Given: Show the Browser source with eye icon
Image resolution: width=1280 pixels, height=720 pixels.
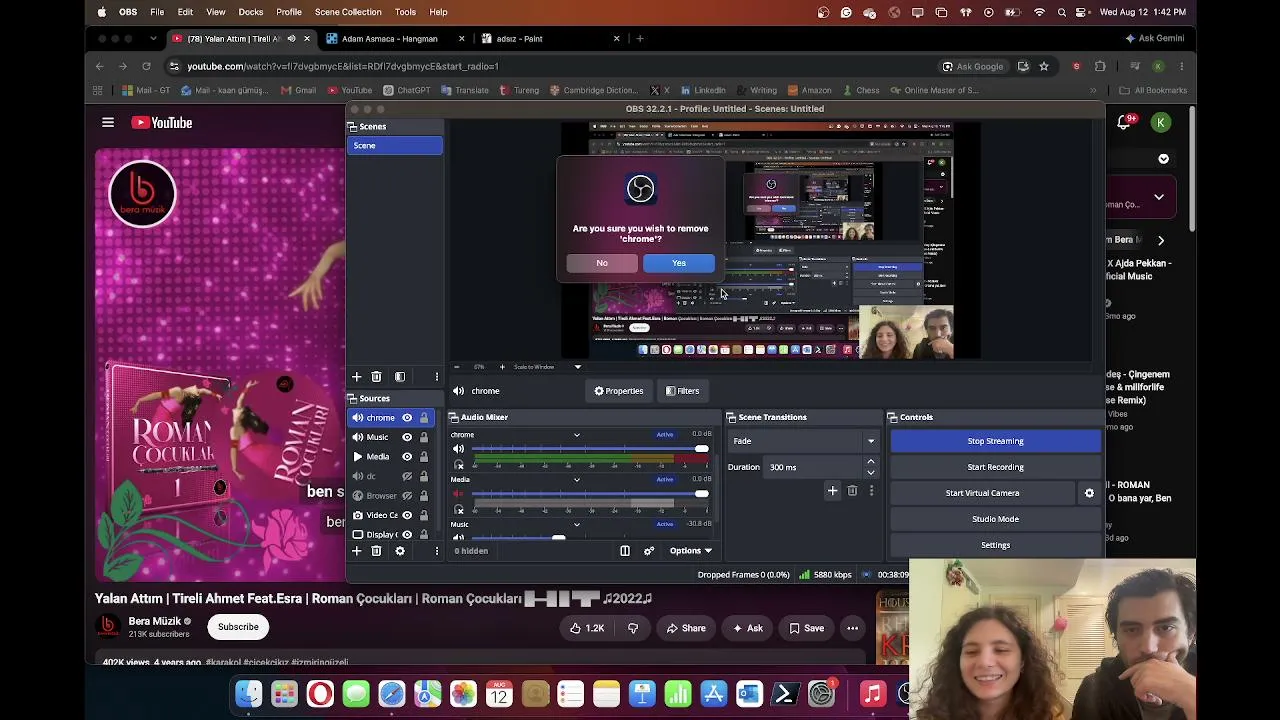Looking at the screenshot, I should click(407, 496).
